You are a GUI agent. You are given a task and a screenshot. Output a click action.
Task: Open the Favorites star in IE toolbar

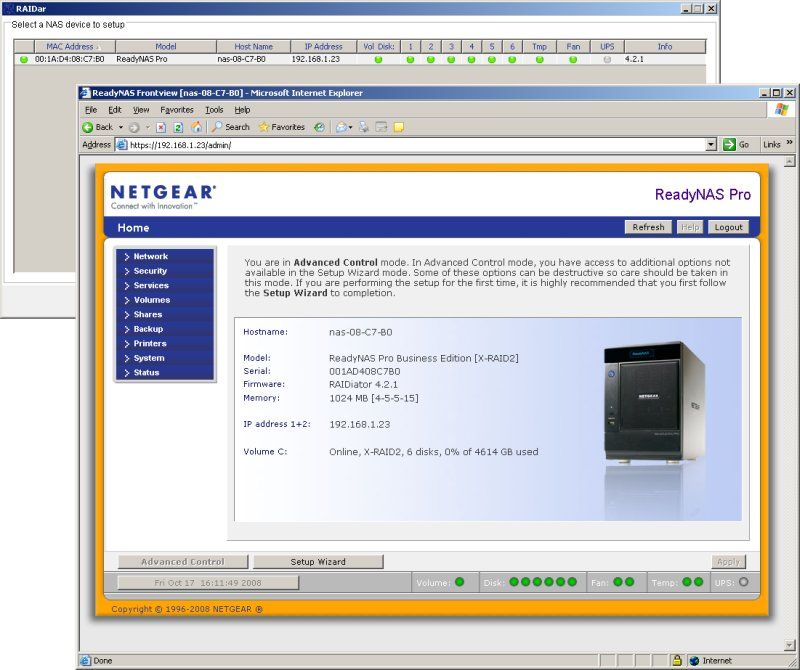pyautogui.click(x=264, y=127)
